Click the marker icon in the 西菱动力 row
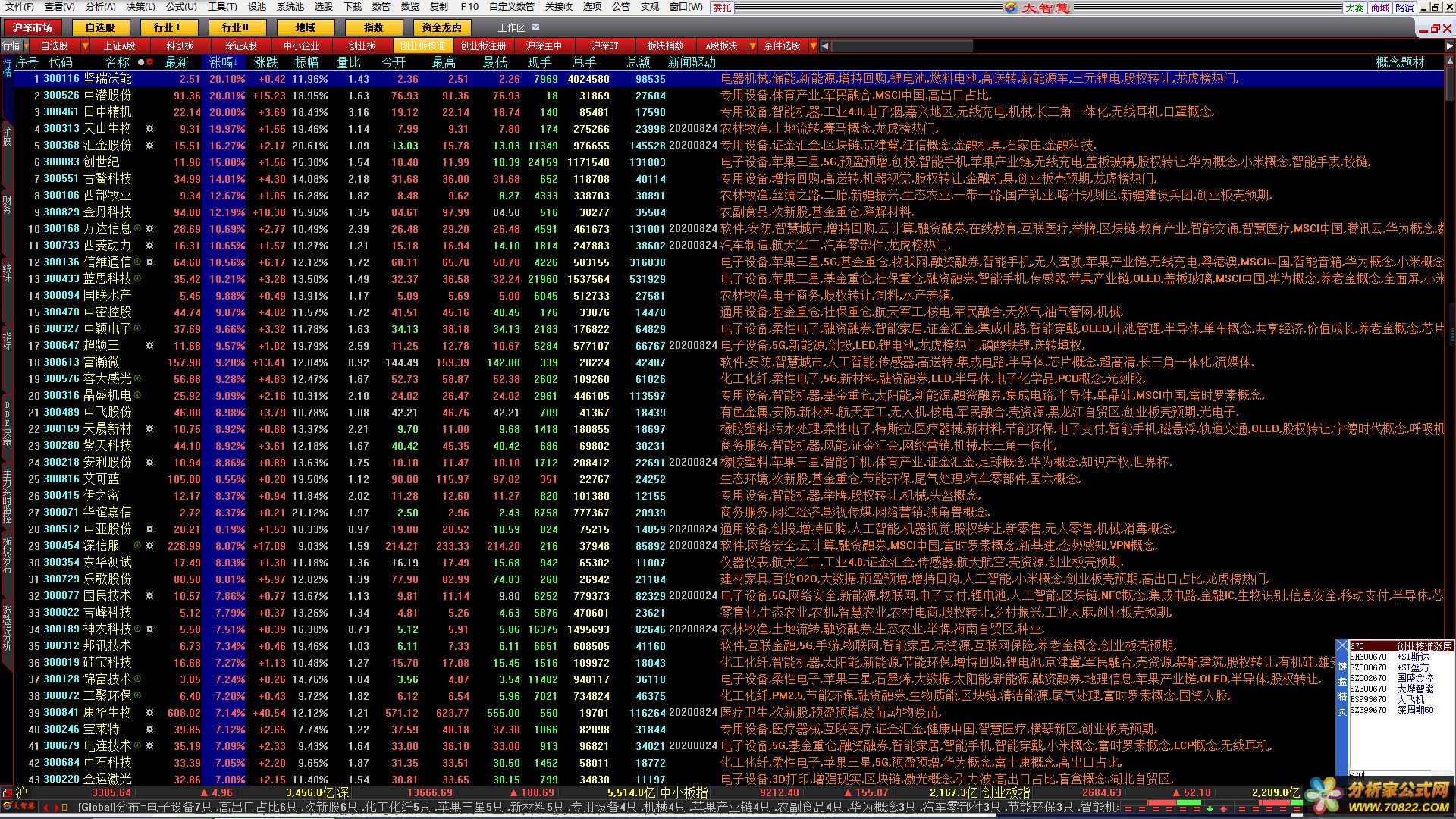Screen dimensions: 1456x819 [x=149, y=246]
